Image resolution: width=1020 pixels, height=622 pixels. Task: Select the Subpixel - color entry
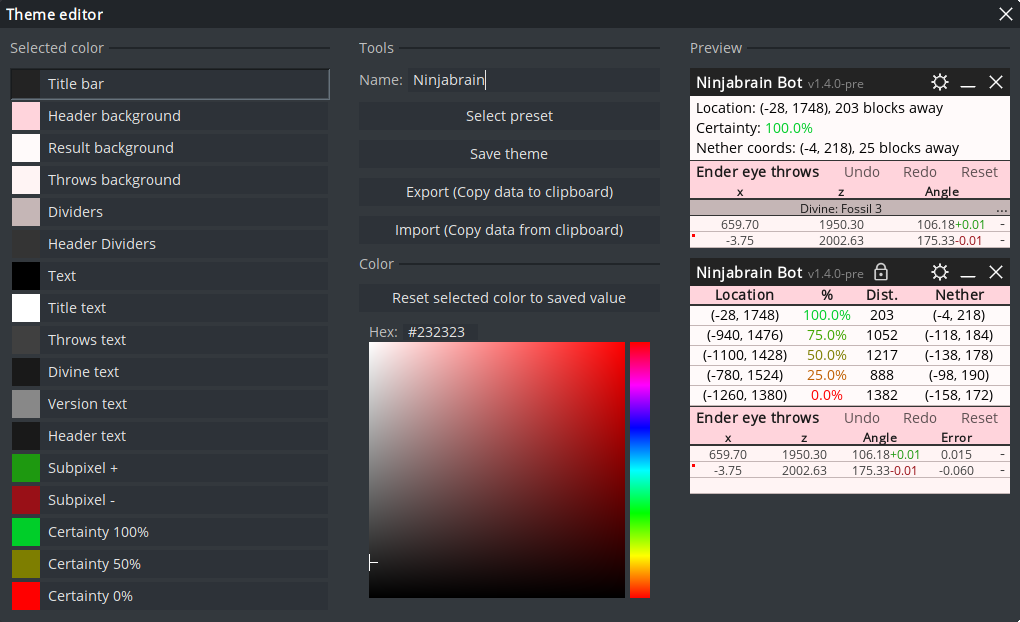click(170, 500)
